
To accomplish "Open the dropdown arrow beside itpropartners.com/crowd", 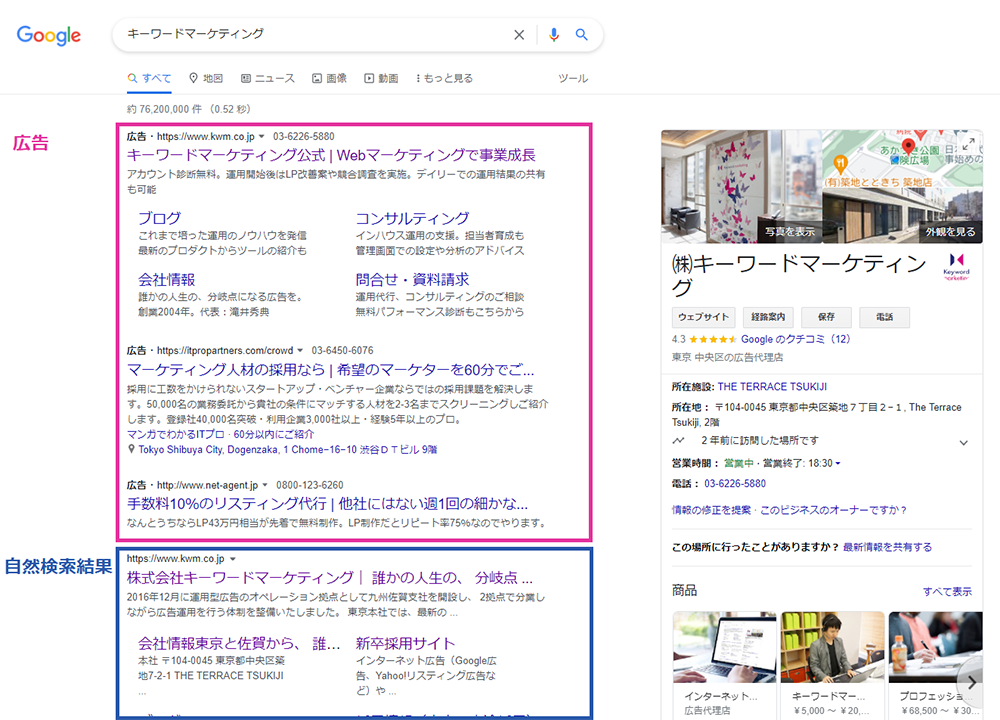I will coord(300,351).
